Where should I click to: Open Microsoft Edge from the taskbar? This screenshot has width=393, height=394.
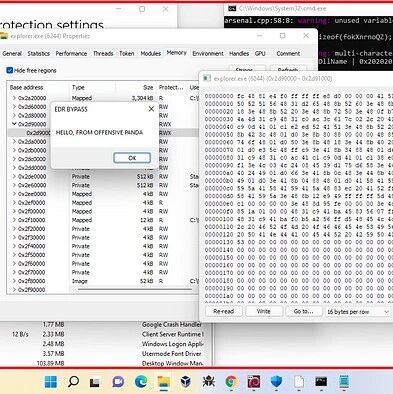tap(141, 382)
